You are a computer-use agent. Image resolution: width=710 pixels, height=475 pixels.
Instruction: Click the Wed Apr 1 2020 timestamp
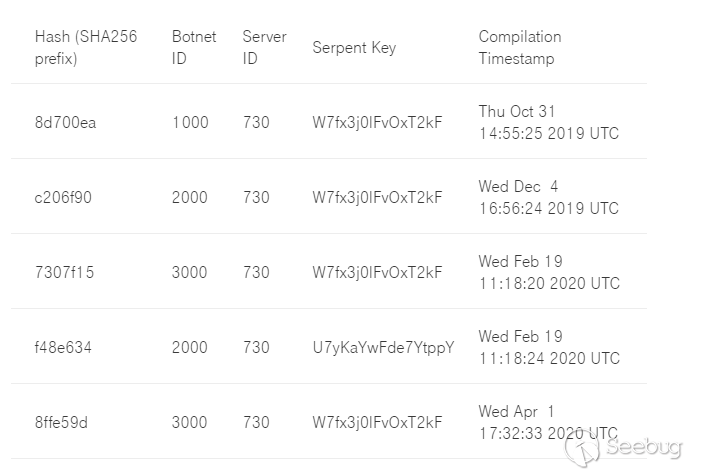coord(548,422)
